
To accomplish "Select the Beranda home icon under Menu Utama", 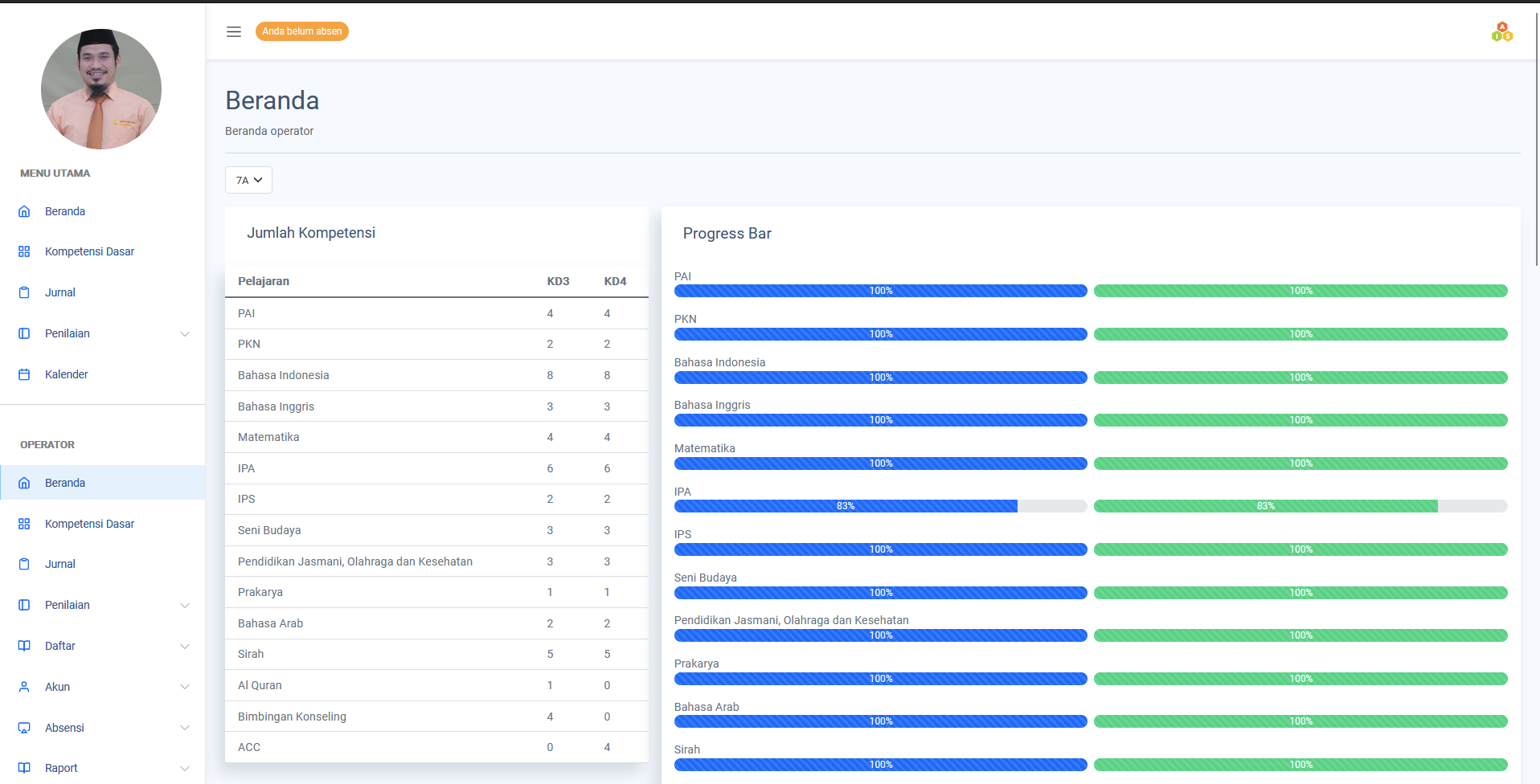I will [23, 211].
